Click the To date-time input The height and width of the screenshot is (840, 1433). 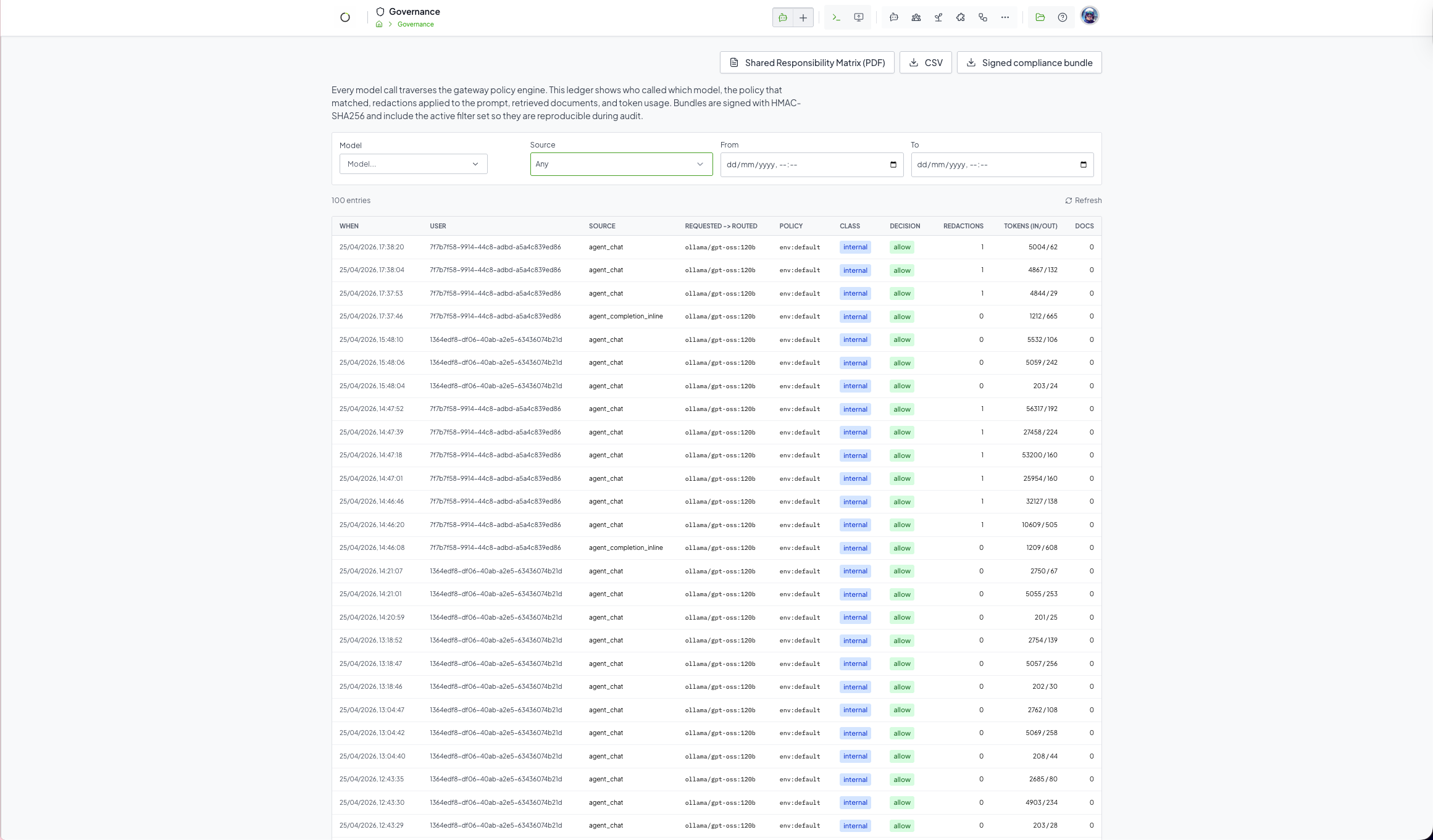(1002, 165)
